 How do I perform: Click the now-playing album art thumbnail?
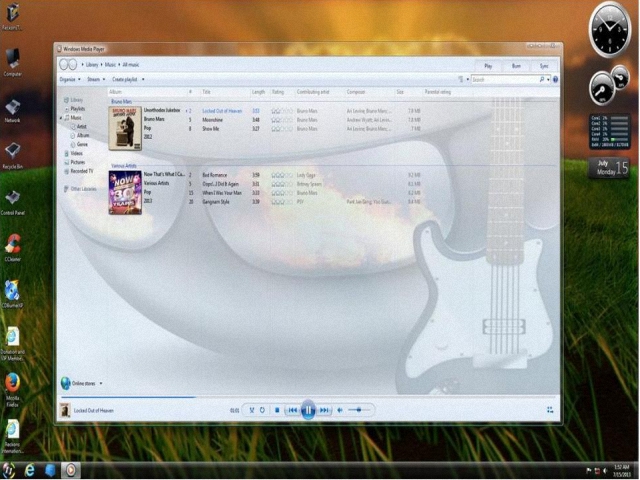pos(65,410)
